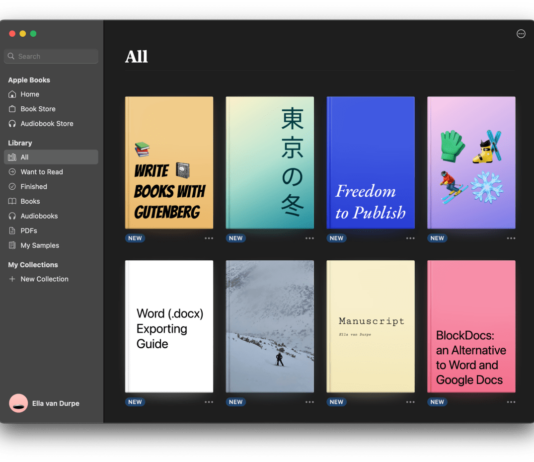This screenshot has width=534, height=462.
Task: Click NEW badge under Manuscript book
Action: [x=336, y=402]
